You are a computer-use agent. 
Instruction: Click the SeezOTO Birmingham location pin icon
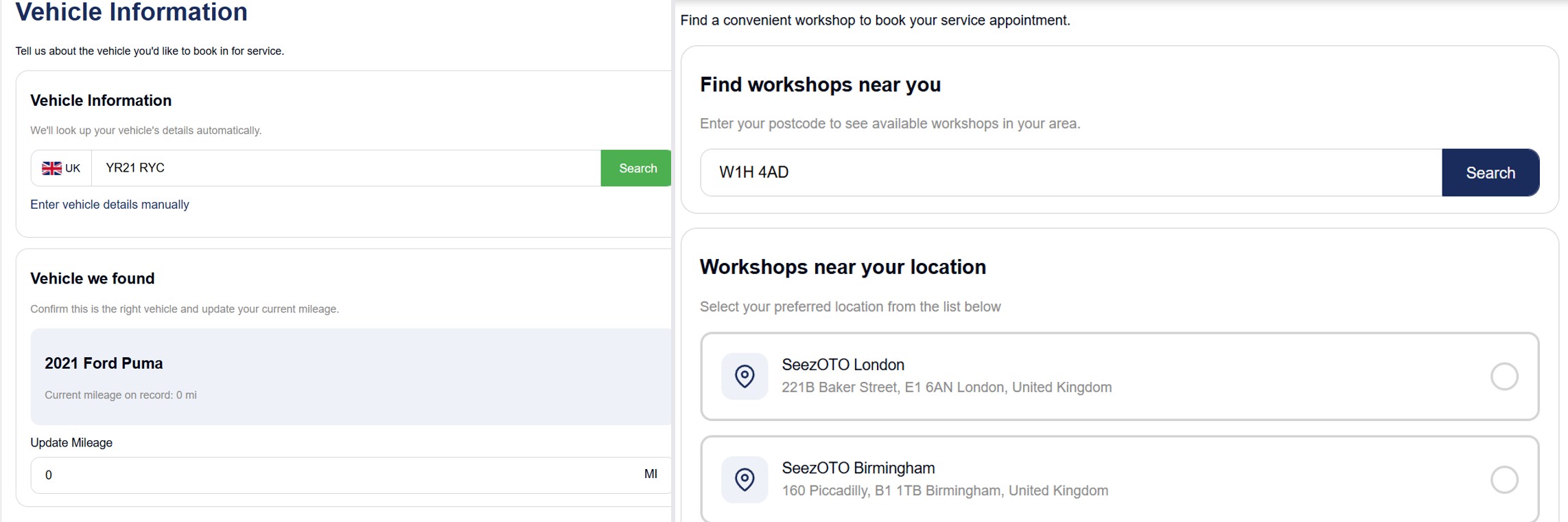[x=745, y=479]
